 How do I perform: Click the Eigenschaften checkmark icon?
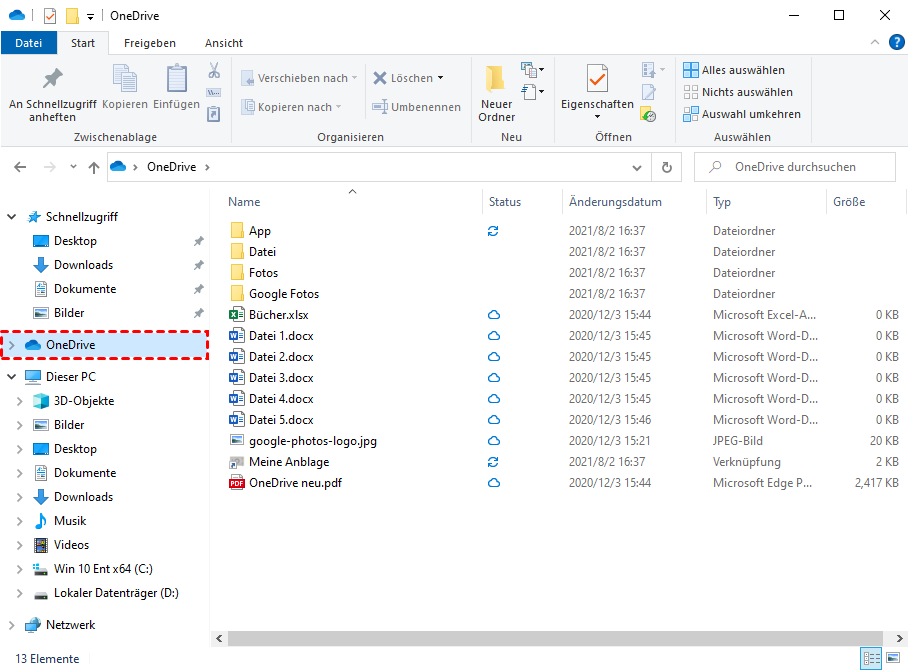pyautogui.click(x=597, y=79)
